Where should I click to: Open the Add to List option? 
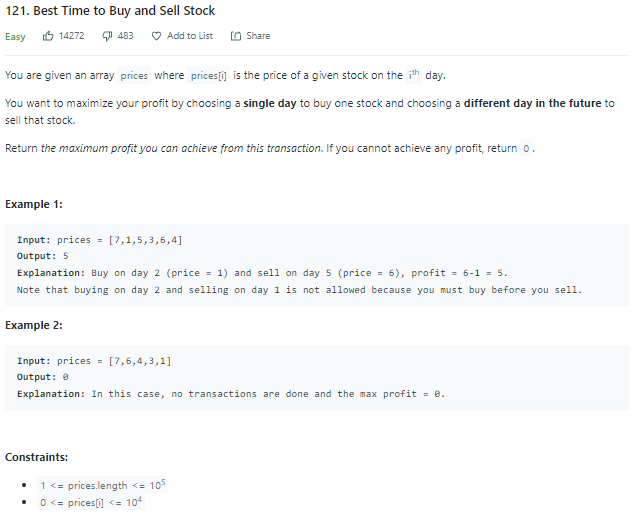point(189,36)
